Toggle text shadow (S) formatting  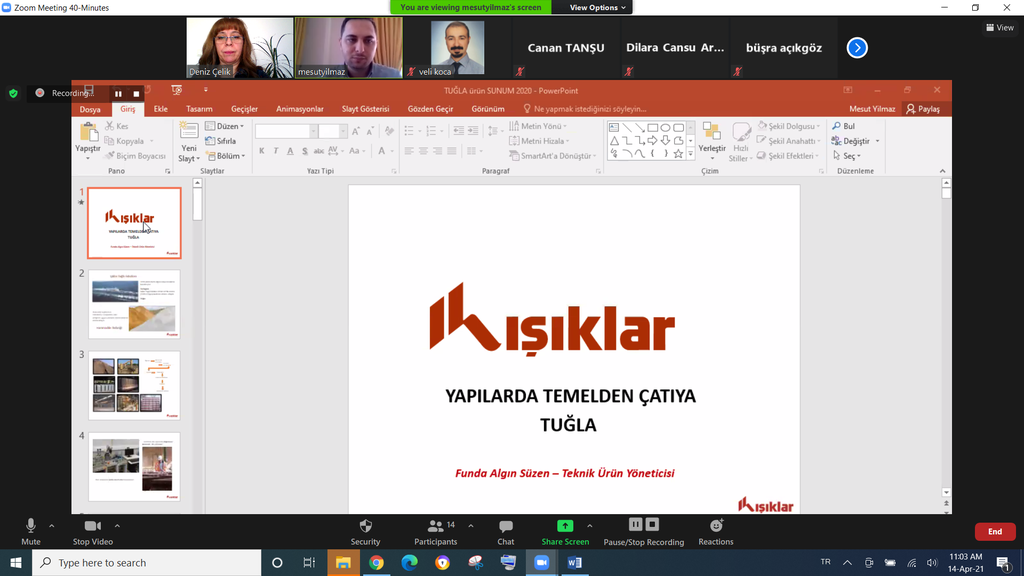pos(305,151)
